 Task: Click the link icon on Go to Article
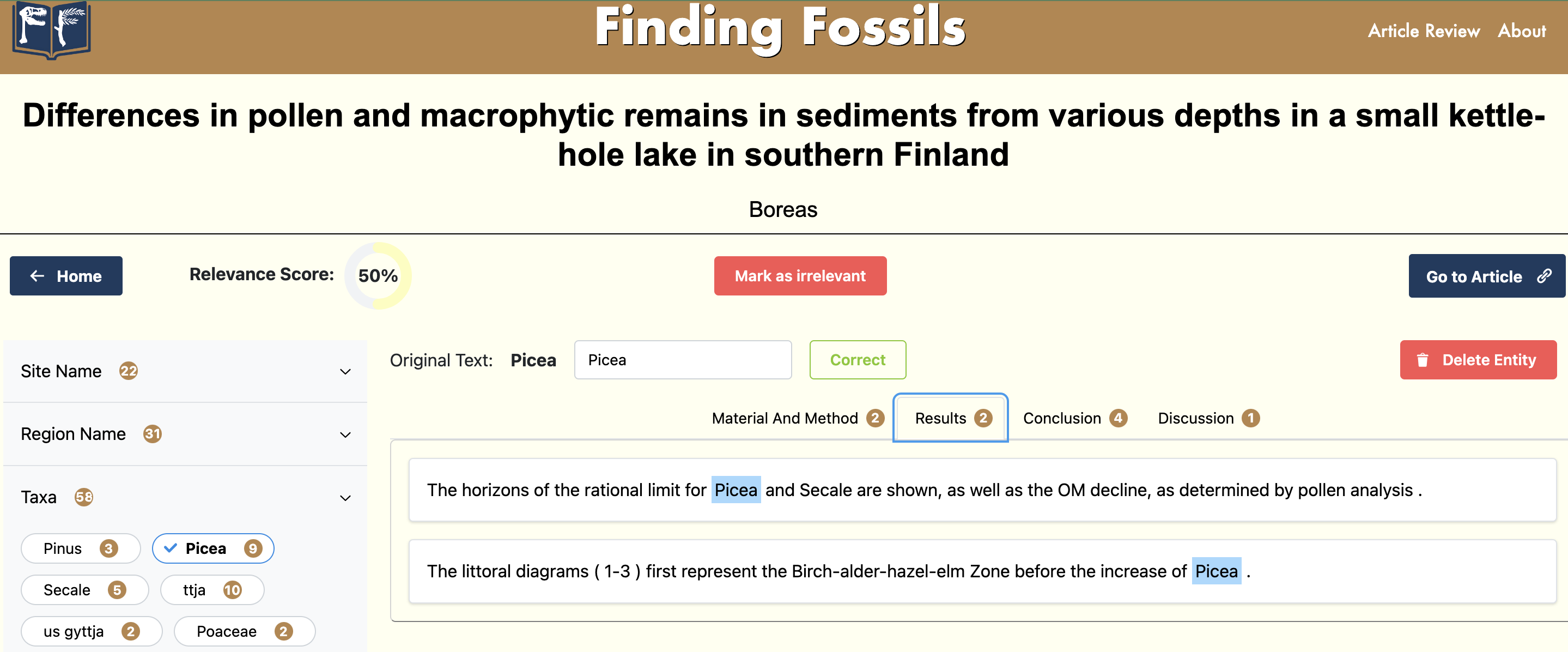tap(1543, 276)
